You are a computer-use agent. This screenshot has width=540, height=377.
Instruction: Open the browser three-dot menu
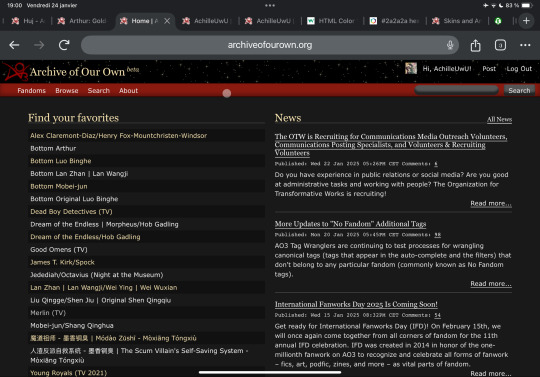(525, 45)
